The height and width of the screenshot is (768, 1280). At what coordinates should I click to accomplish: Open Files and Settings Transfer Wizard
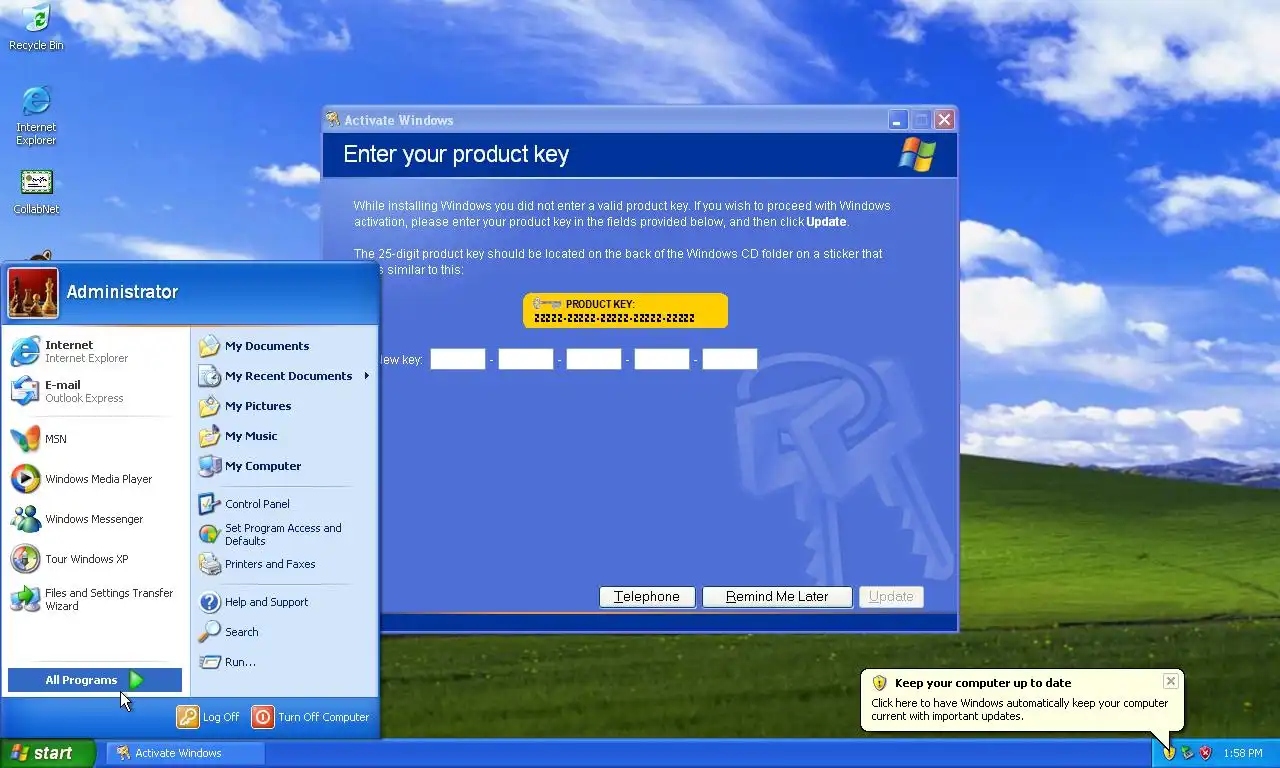[x=96, y=599]
